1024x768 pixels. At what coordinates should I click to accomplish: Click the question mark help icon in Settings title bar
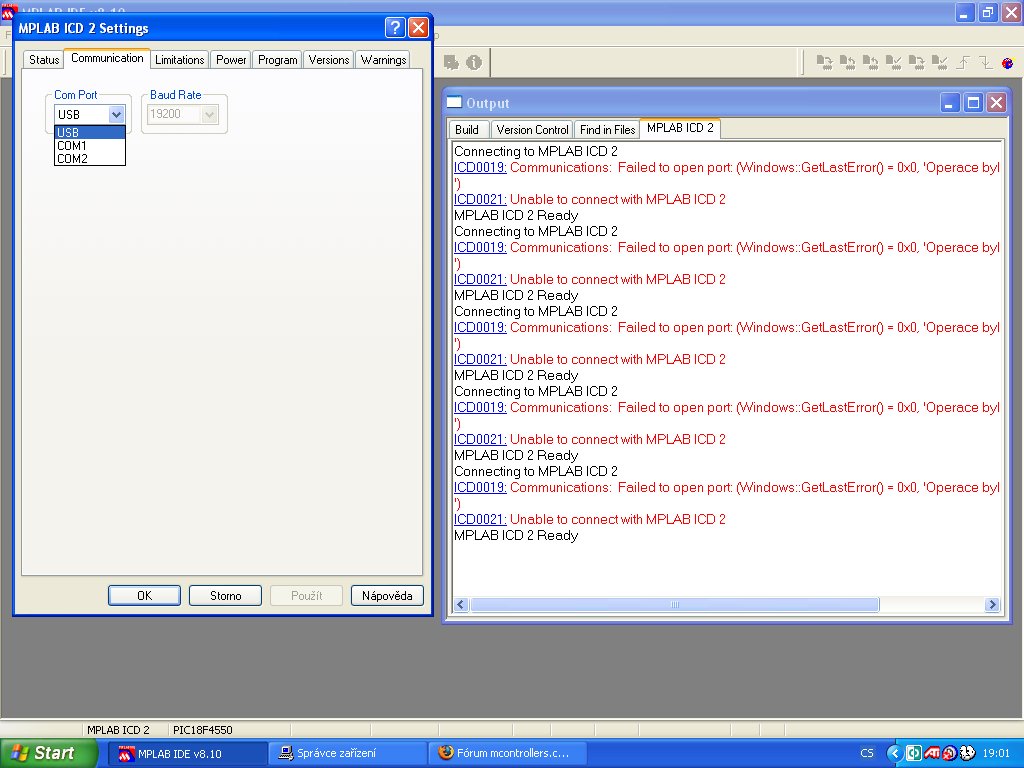pyautogui.click(x=394, y=27)
